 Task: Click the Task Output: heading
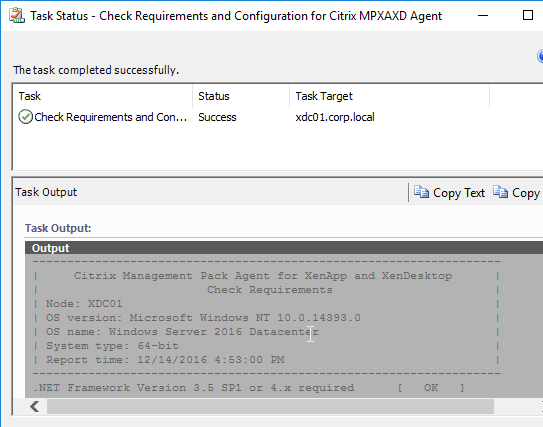click(58, 228)
